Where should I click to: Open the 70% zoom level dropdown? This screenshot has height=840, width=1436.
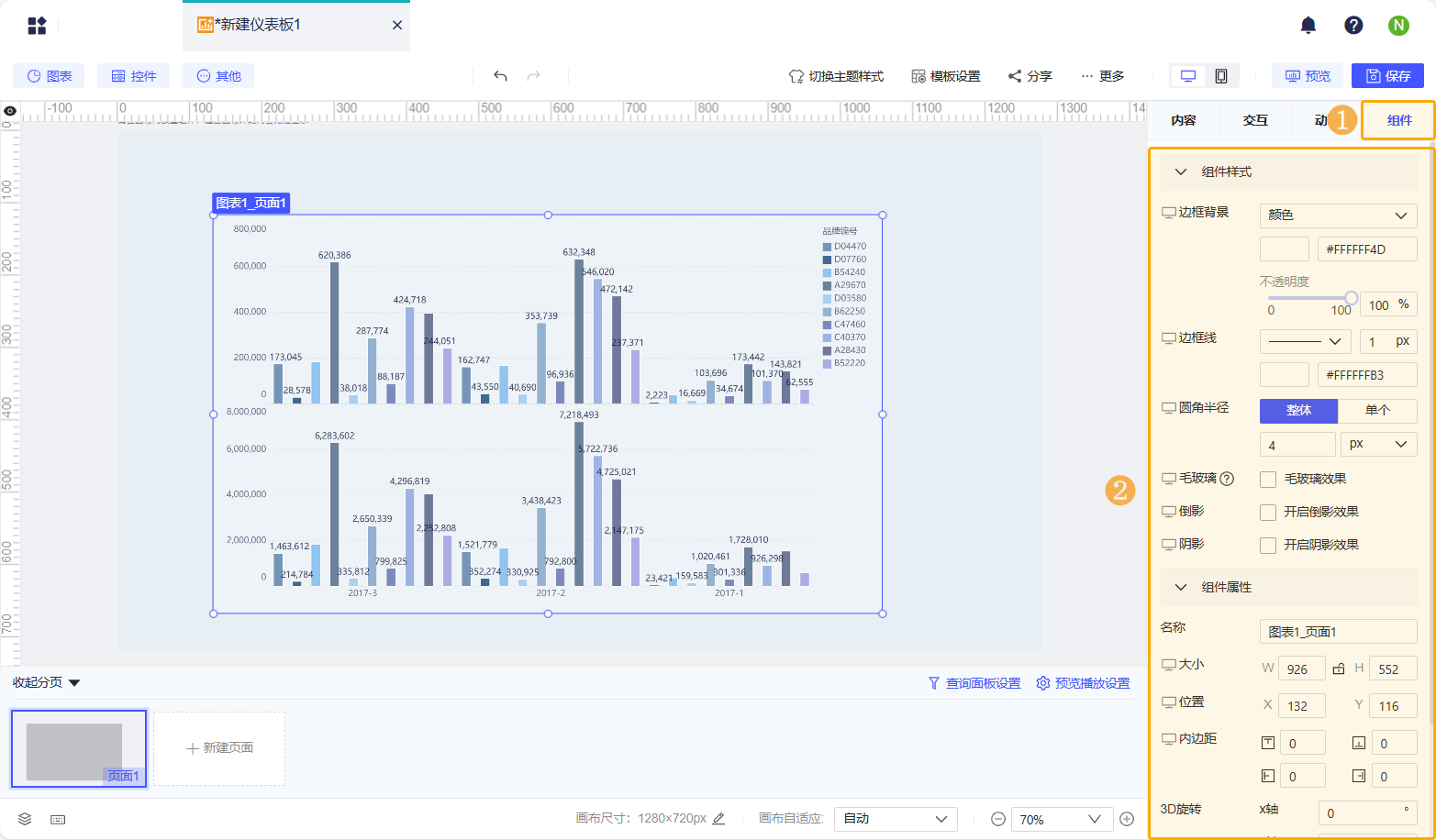[x=1062, y=819]
